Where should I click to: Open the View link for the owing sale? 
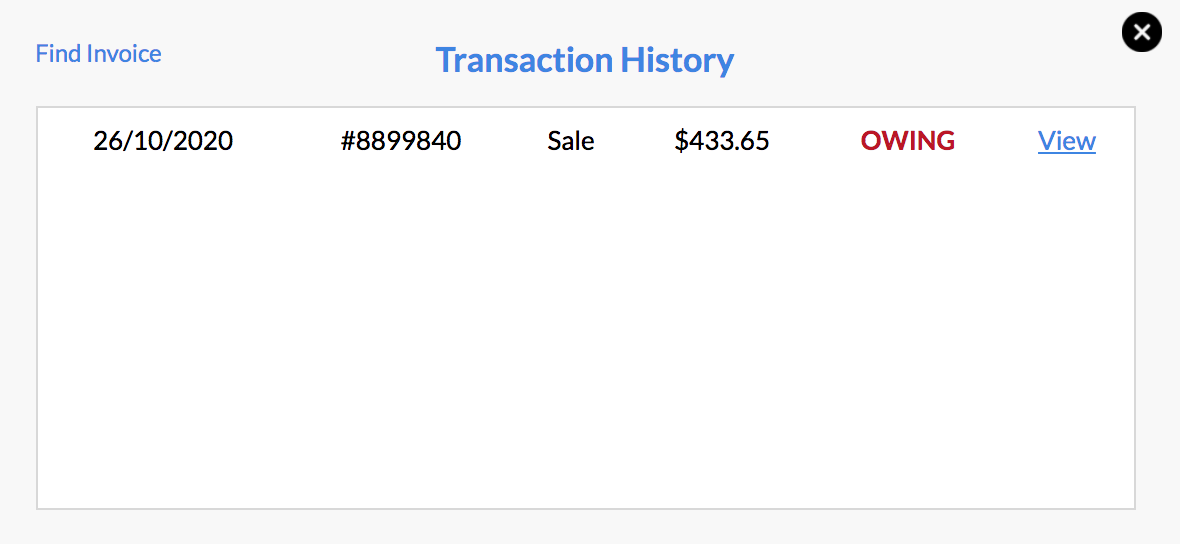[1066, 141]
